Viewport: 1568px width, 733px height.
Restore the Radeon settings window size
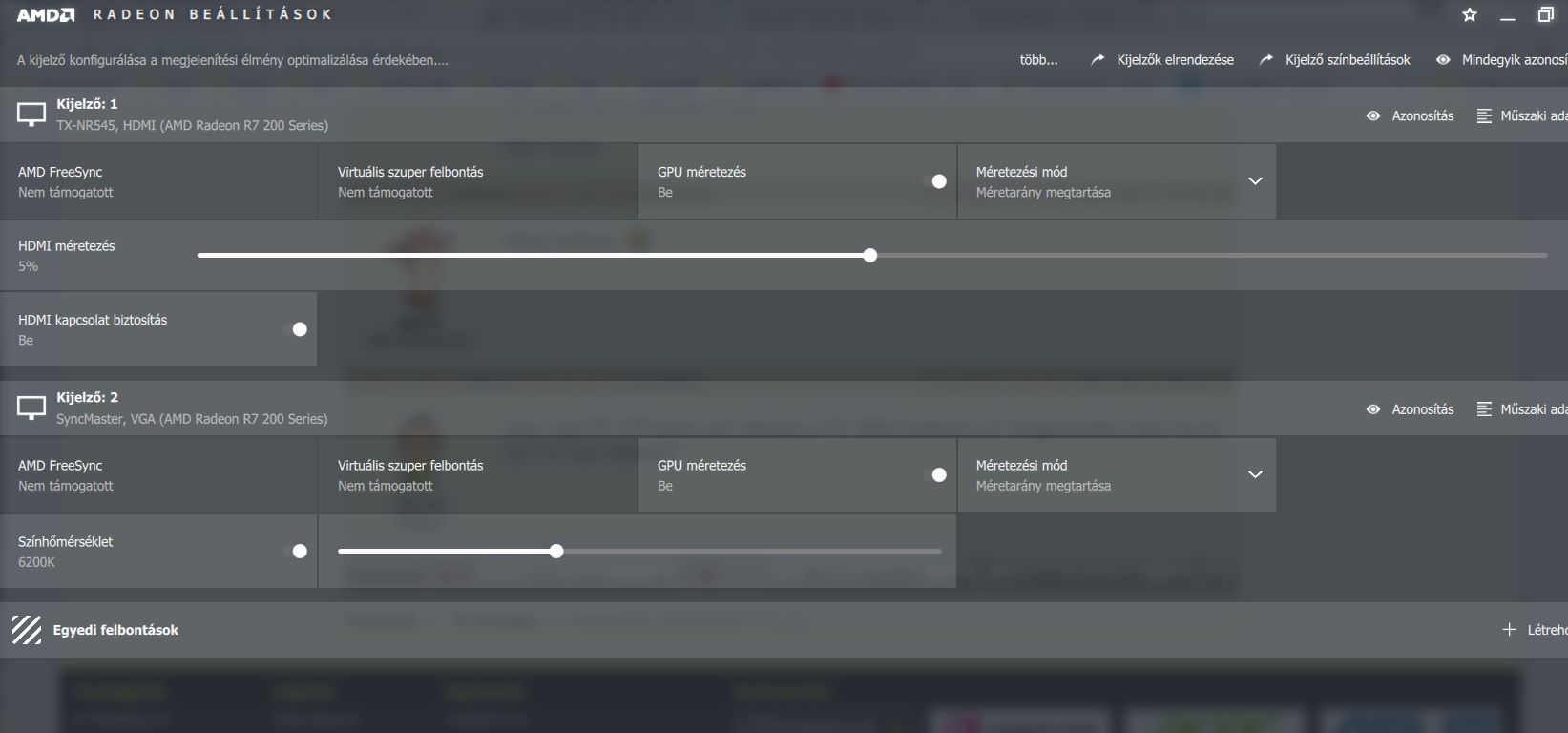coord(1546,14)
